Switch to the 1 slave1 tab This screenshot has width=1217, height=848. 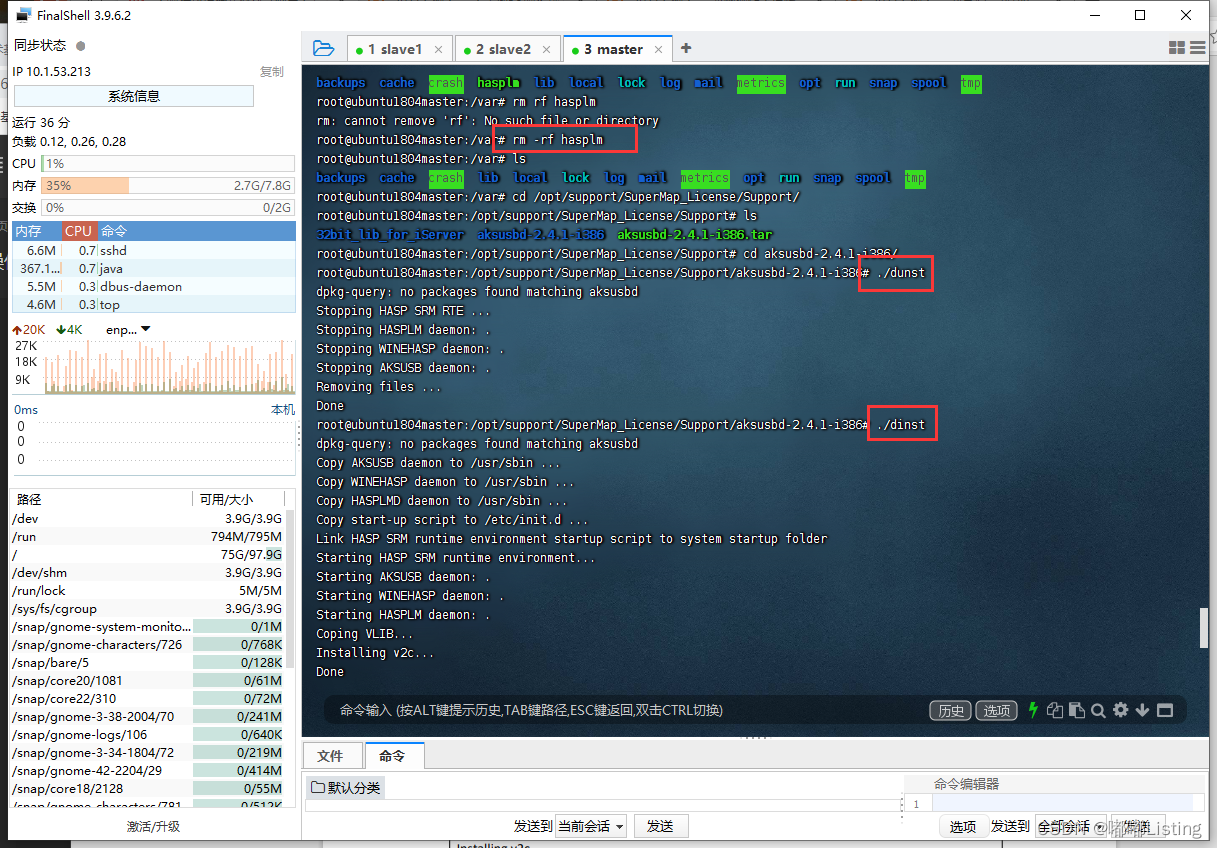(x=400, y=49)
